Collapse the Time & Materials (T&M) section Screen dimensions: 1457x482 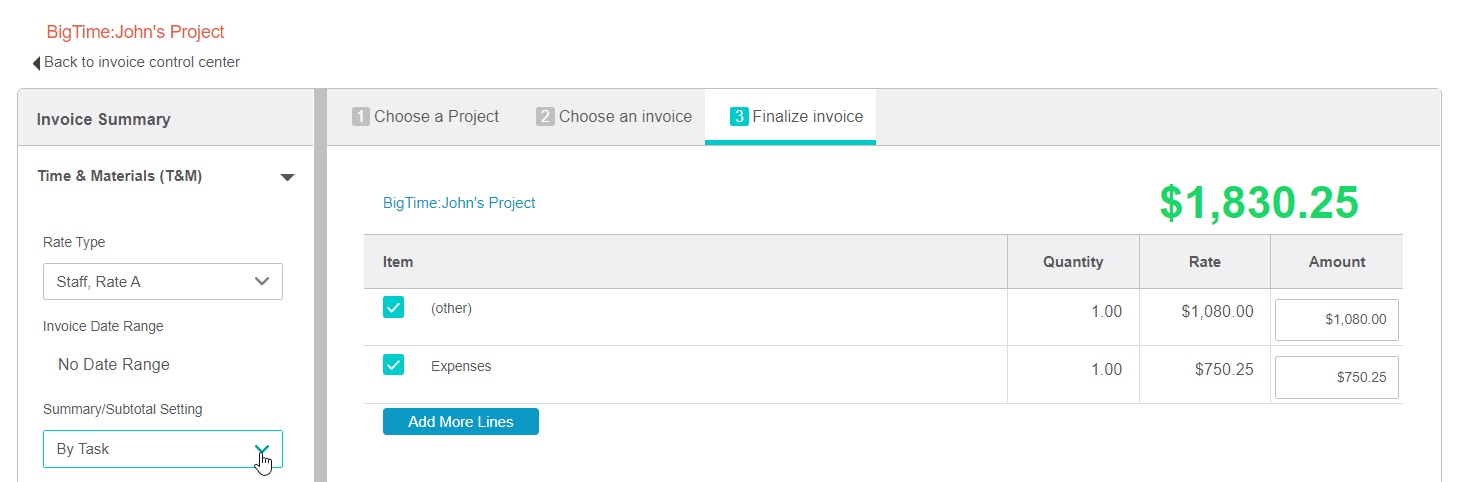pos(287,177)
